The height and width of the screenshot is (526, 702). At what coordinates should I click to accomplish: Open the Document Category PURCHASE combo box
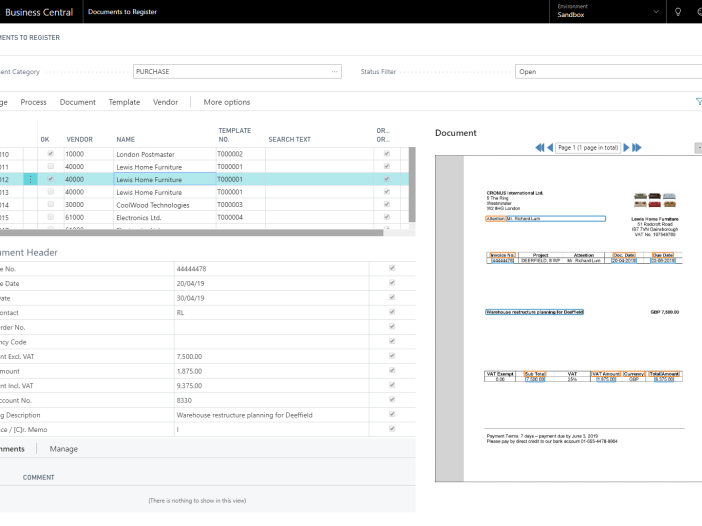pyautogui.click(x=237, y=72)
